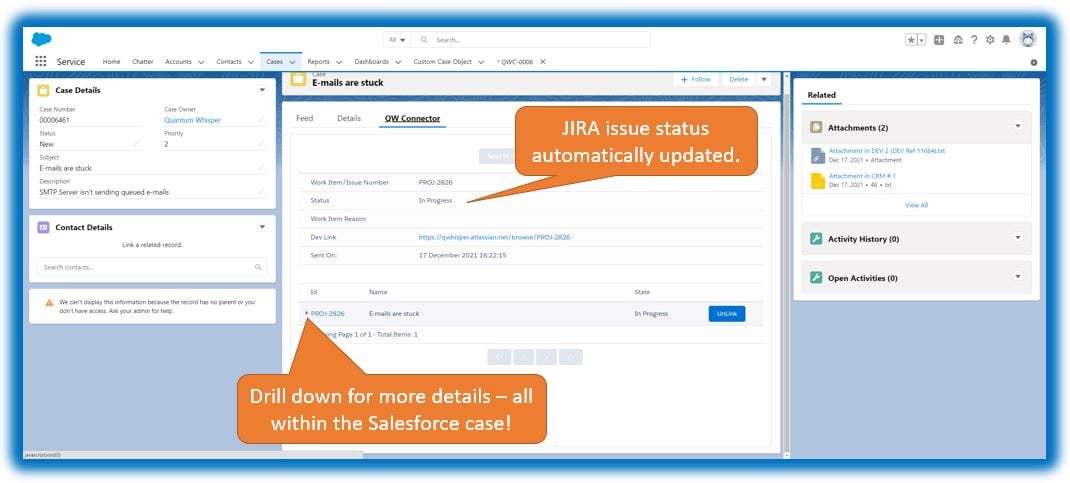
Task: Click the Delete button
Action: 738,80
